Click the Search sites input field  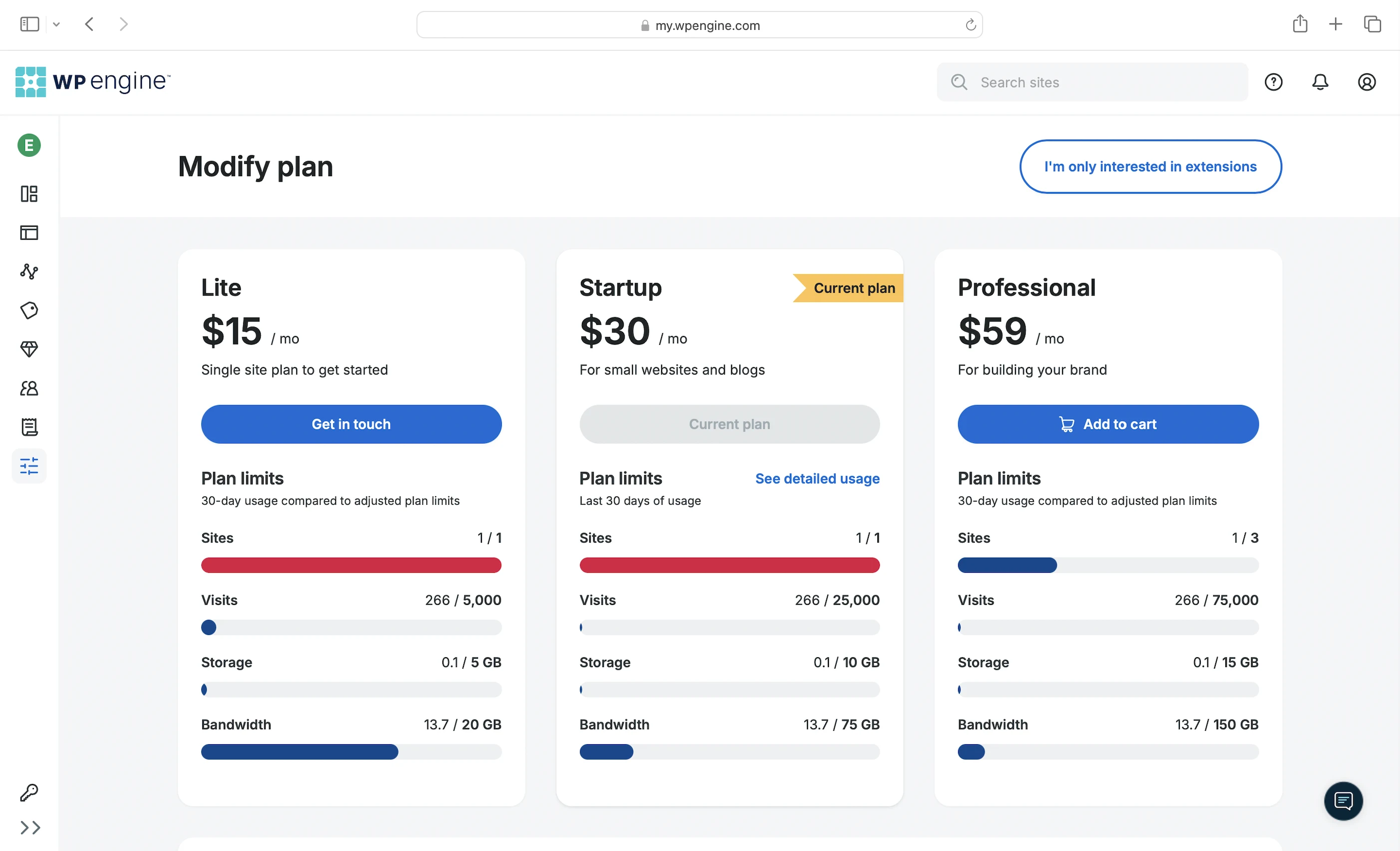coord(1102,82)
